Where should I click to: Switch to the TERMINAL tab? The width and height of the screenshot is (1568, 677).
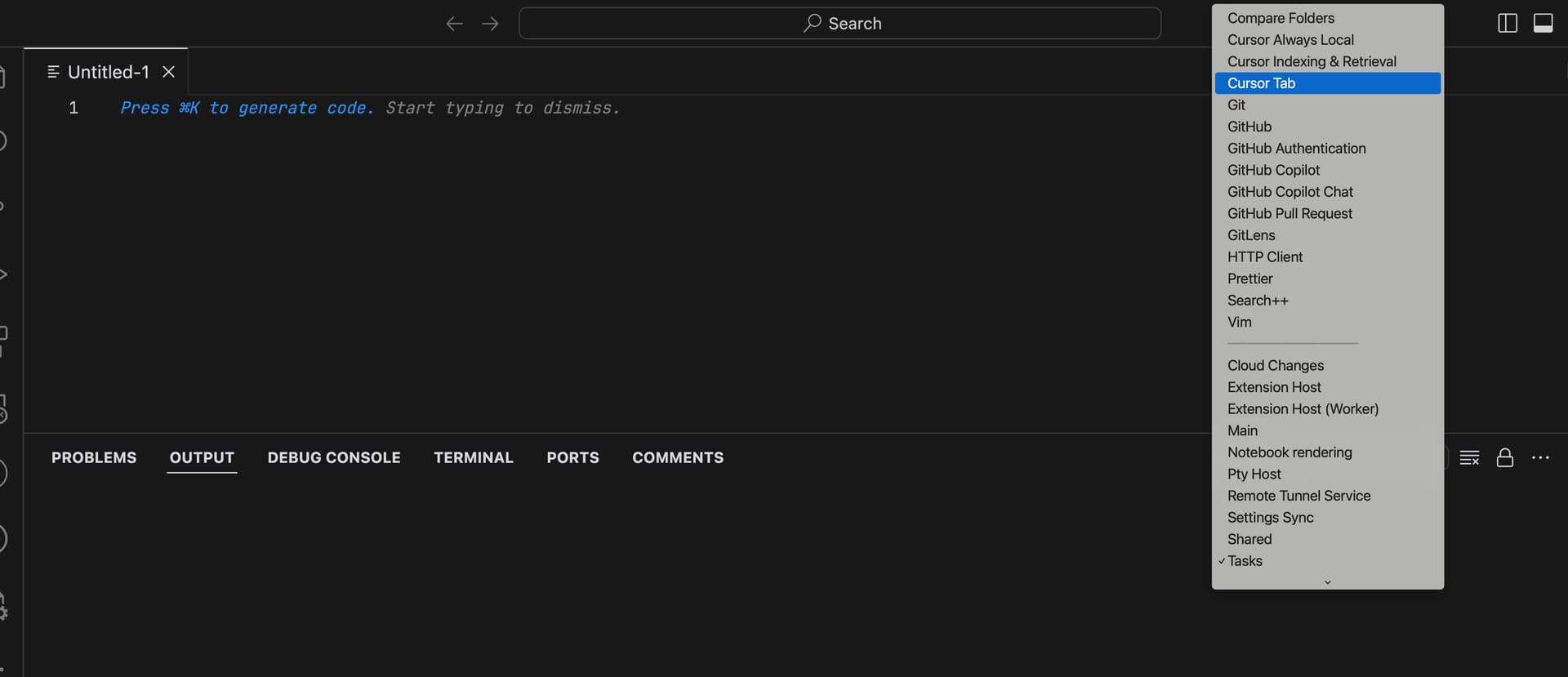[474, 458]
